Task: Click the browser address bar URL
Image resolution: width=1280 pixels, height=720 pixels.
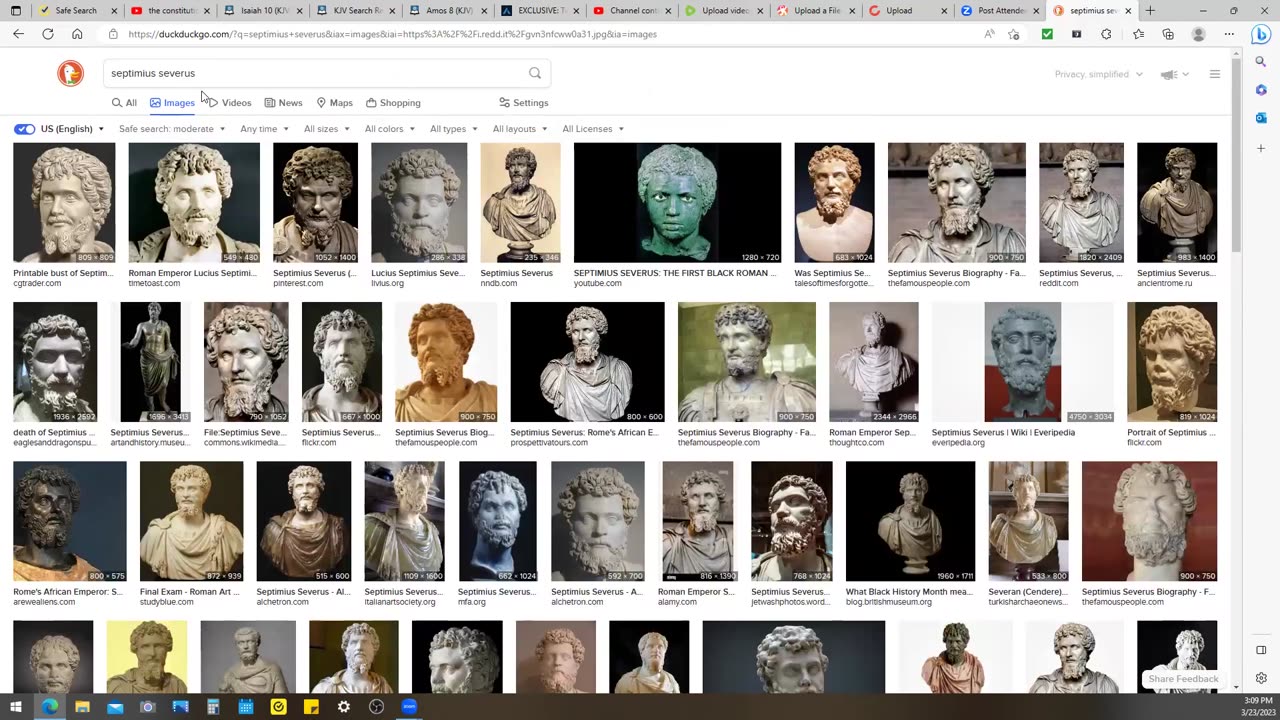Action: click(x=392, y=34)
